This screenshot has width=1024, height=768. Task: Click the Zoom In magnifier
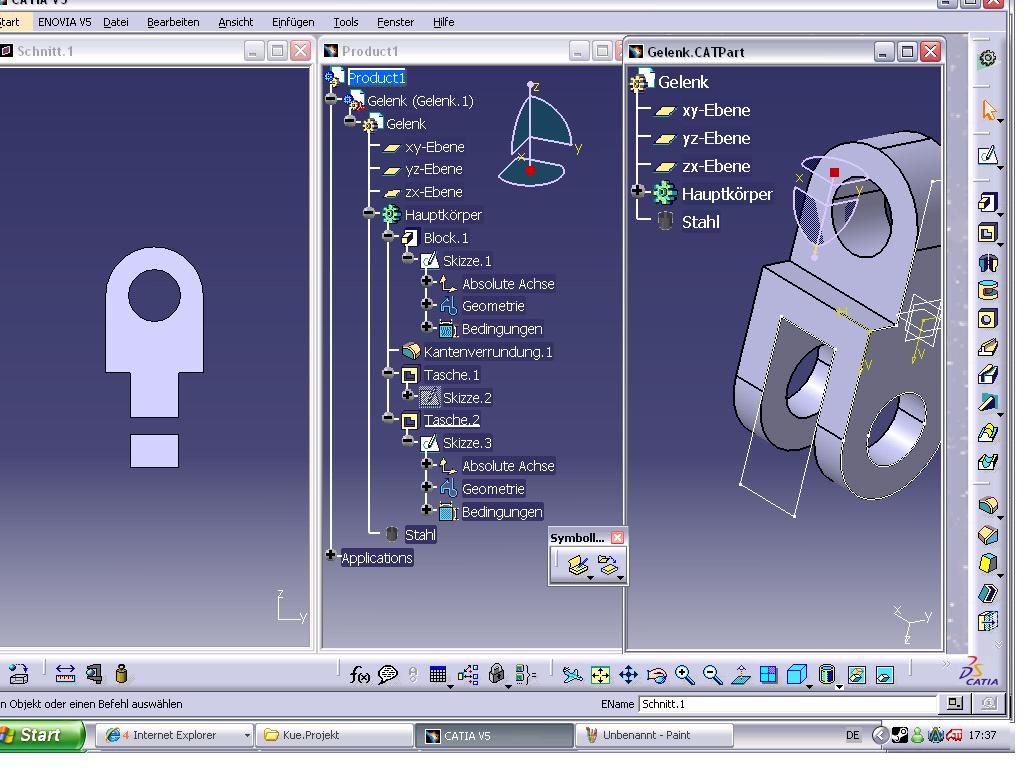684,675
